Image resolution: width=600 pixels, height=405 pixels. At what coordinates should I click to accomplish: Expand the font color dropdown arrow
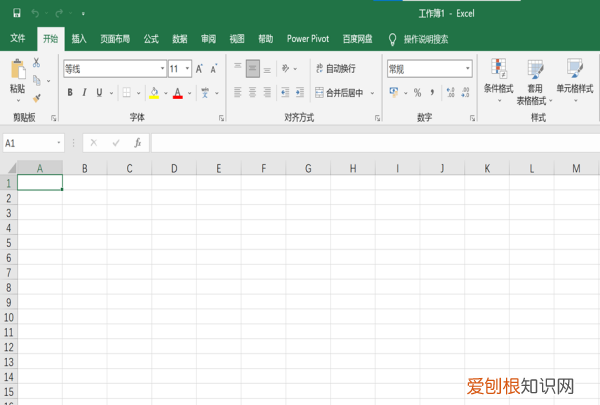coord(189,93)
